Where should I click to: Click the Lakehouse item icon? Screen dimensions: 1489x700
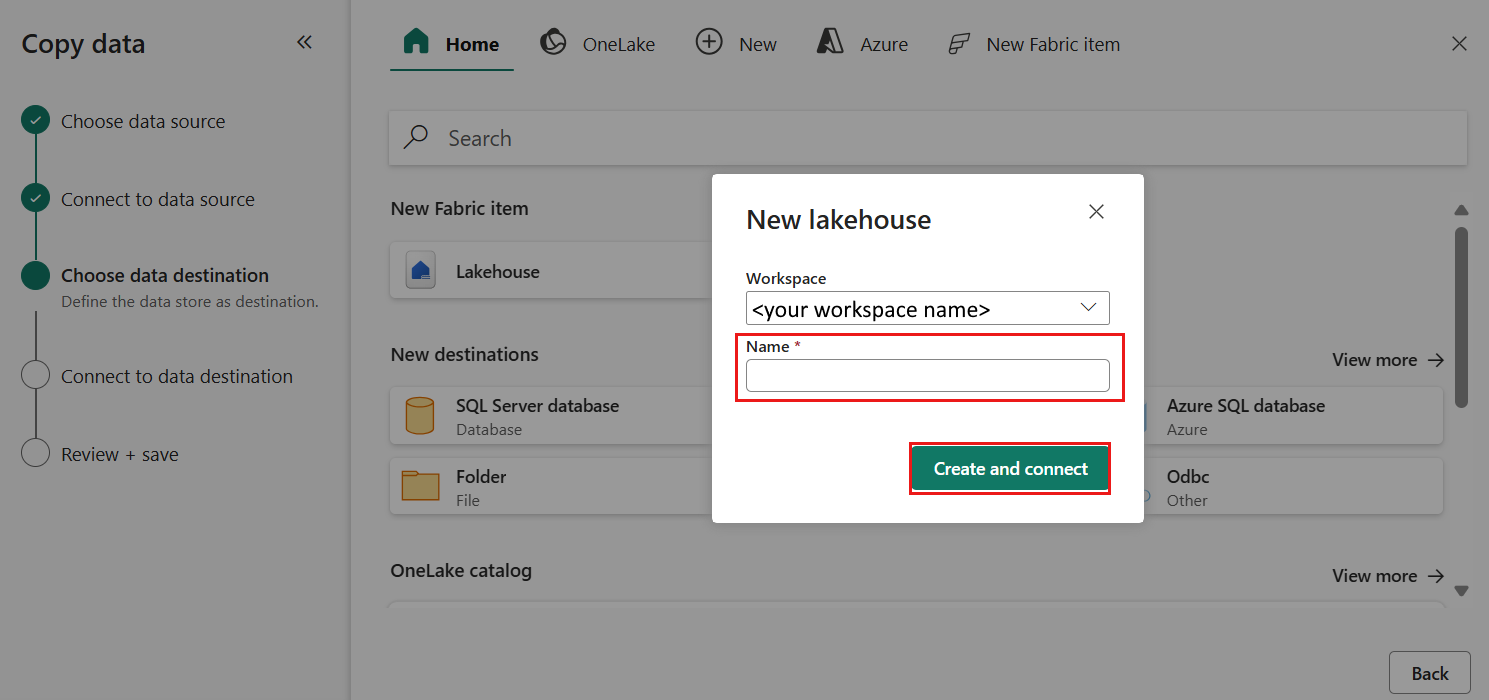point(420,271)
